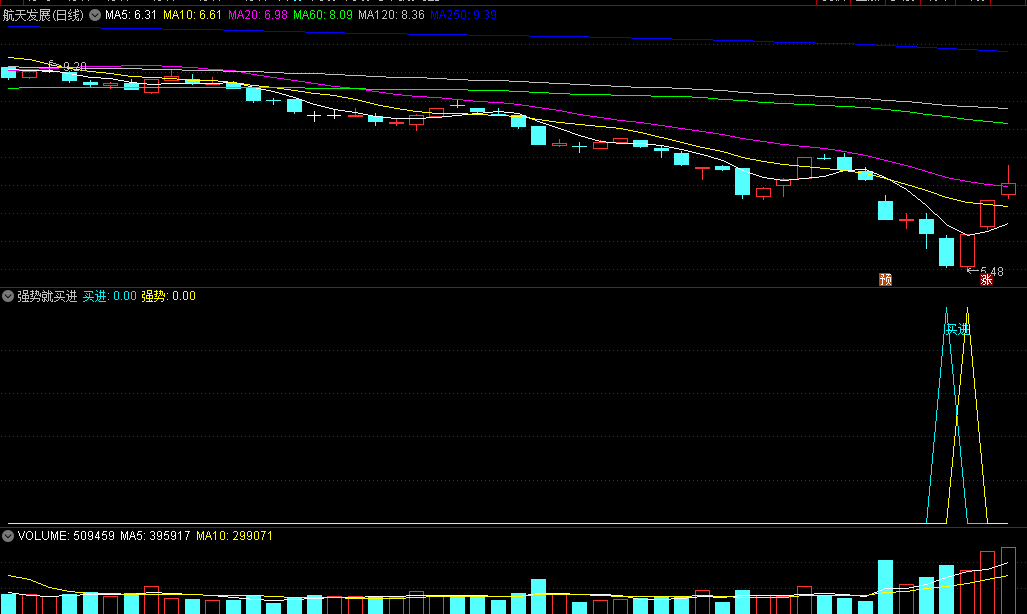Select the tallest red volume bar at far right
The height and width of the screenshot is (614, 1027).
(1008, 581)
